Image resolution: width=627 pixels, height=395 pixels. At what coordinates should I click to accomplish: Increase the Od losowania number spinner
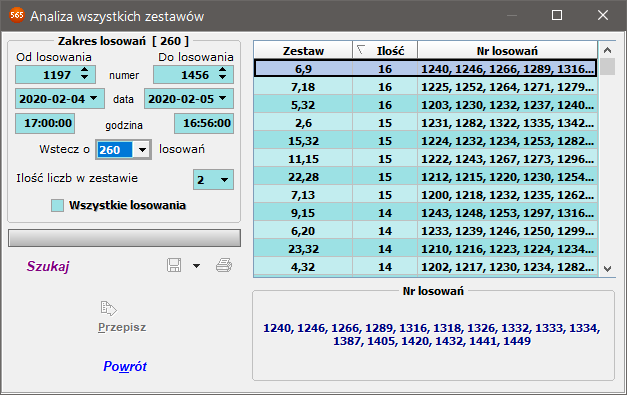point(84,70)
